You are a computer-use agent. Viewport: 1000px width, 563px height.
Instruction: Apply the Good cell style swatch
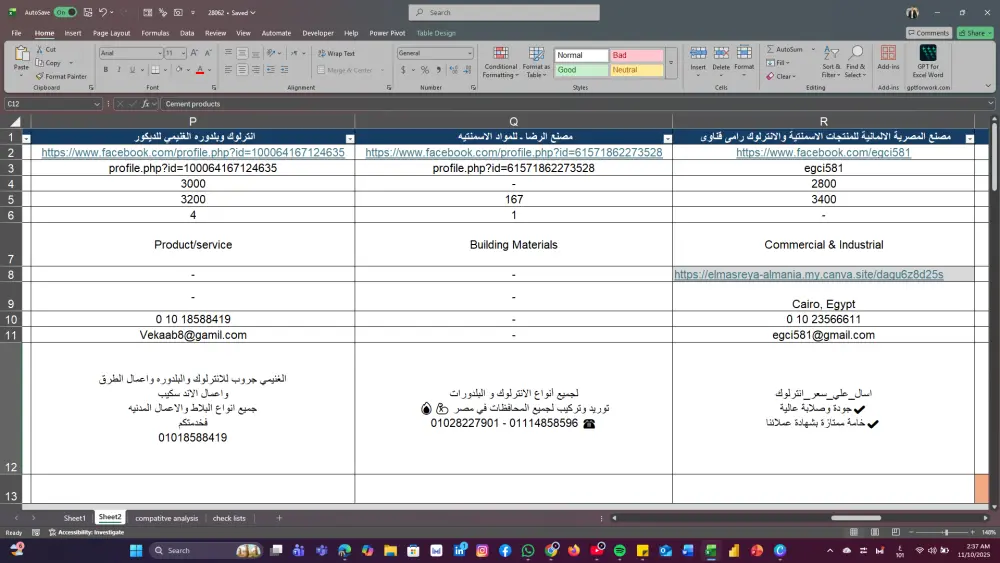[581, 70]
